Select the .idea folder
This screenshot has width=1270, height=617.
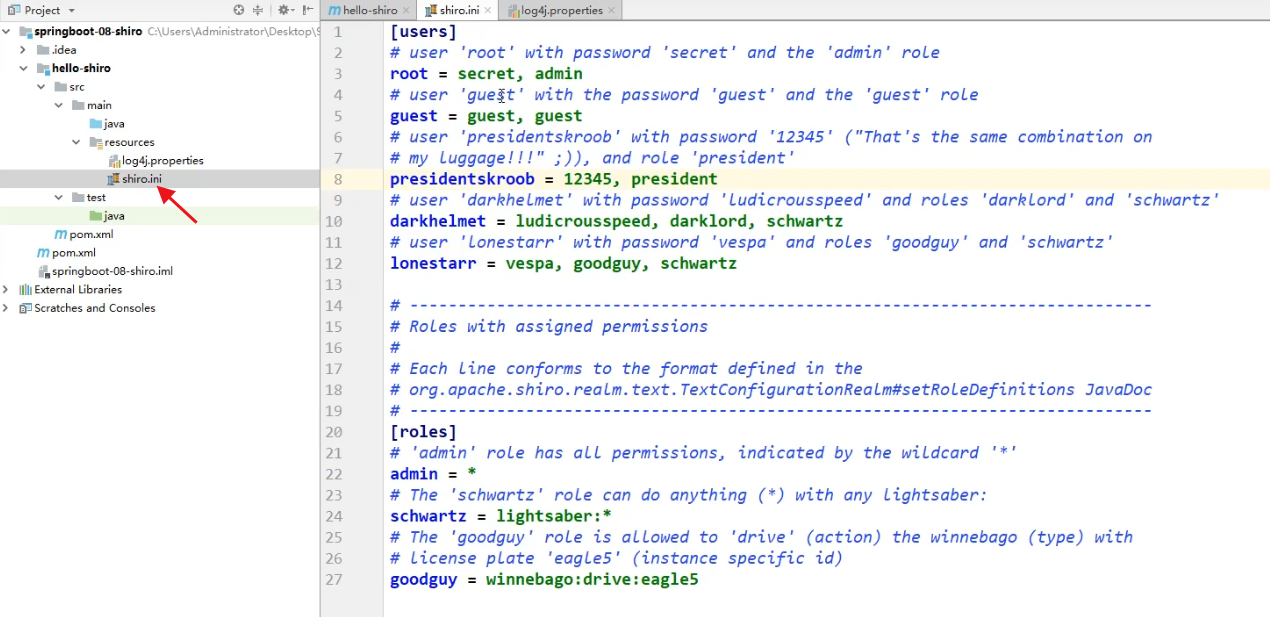[64, 50]
